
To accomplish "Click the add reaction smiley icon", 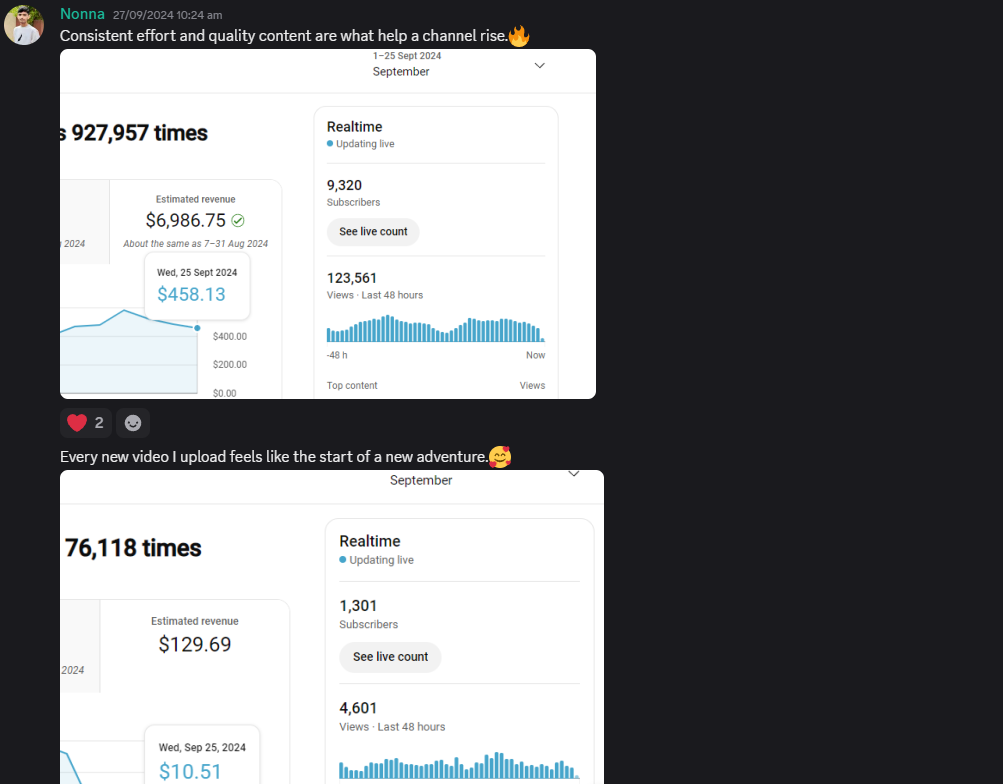I will pyautogui.click(x=133, y=423).
